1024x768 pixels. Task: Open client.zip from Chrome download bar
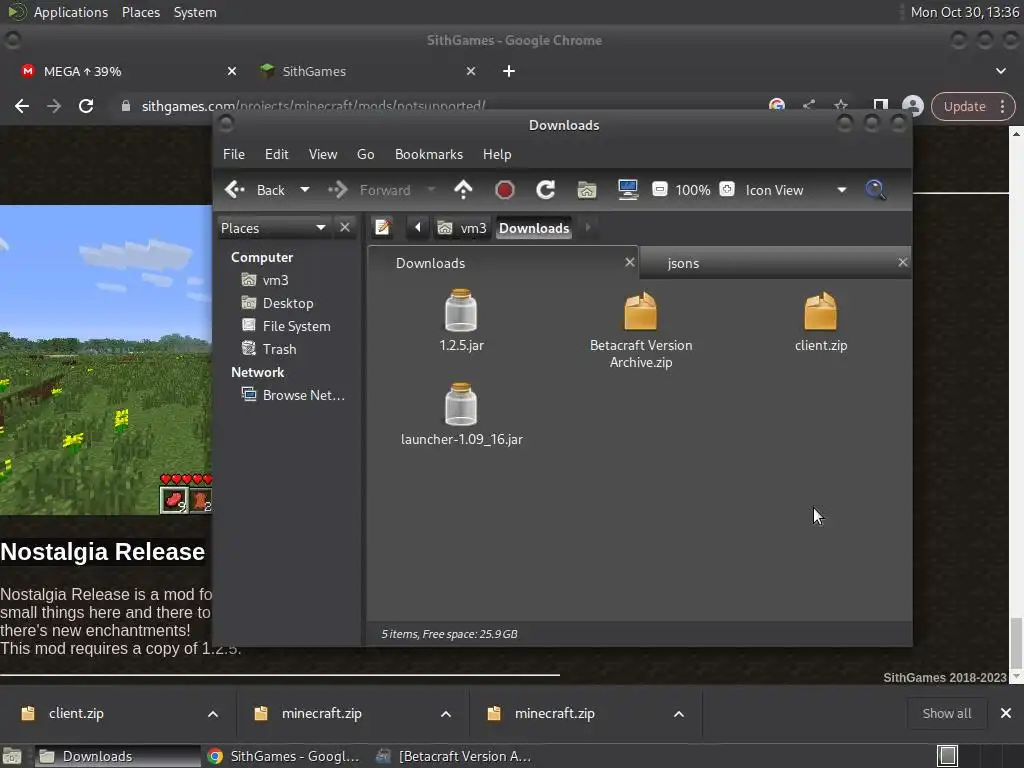(76, 714)
